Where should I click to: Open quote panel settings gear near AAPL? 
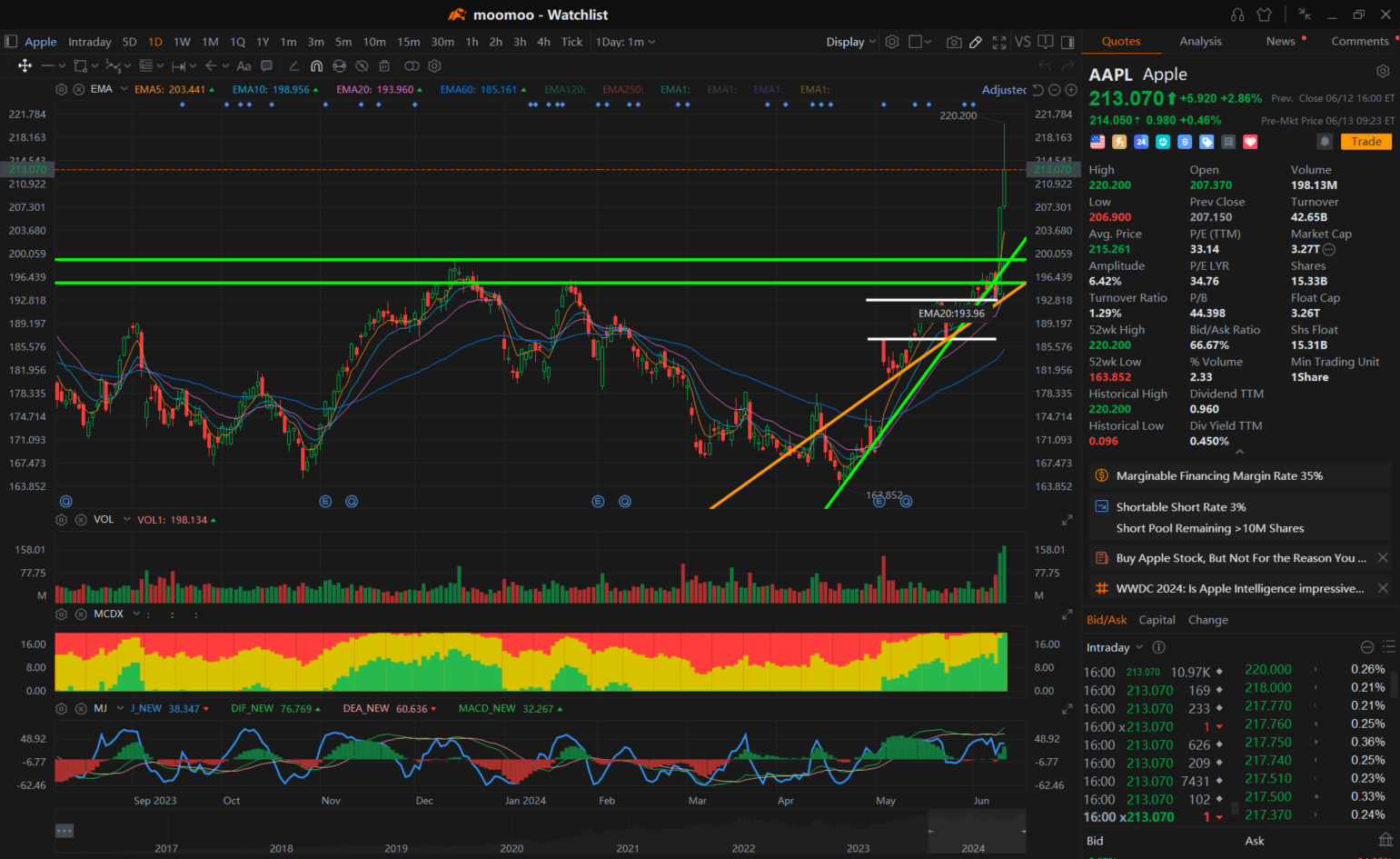pos(1383,71)
